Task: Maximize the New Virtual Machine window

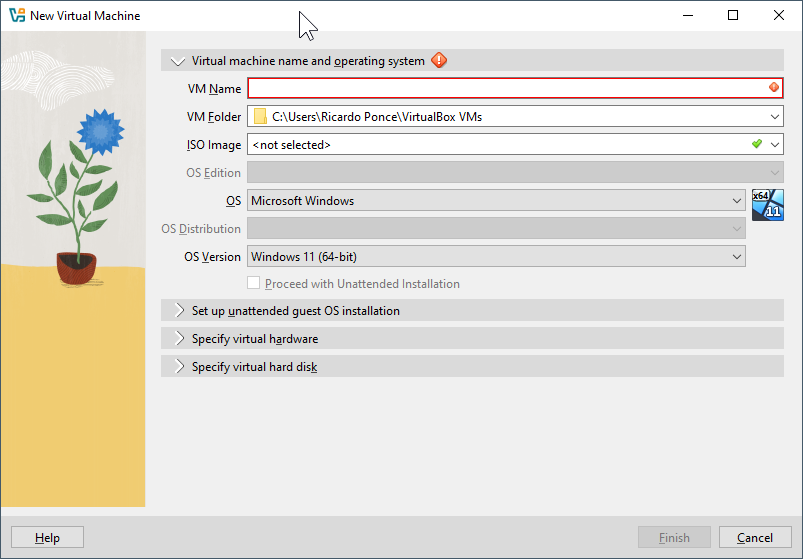Action: point(733,15)
